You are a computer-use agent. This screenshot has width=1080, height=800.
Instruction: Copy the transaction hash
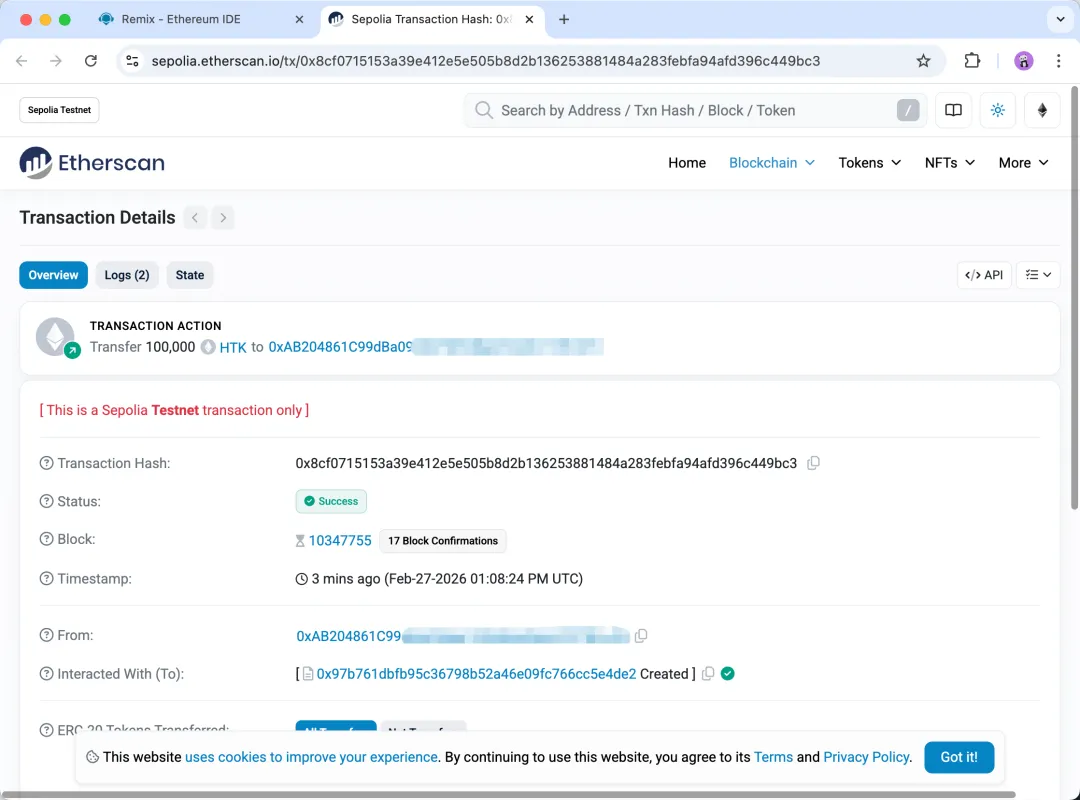point(813,463)
